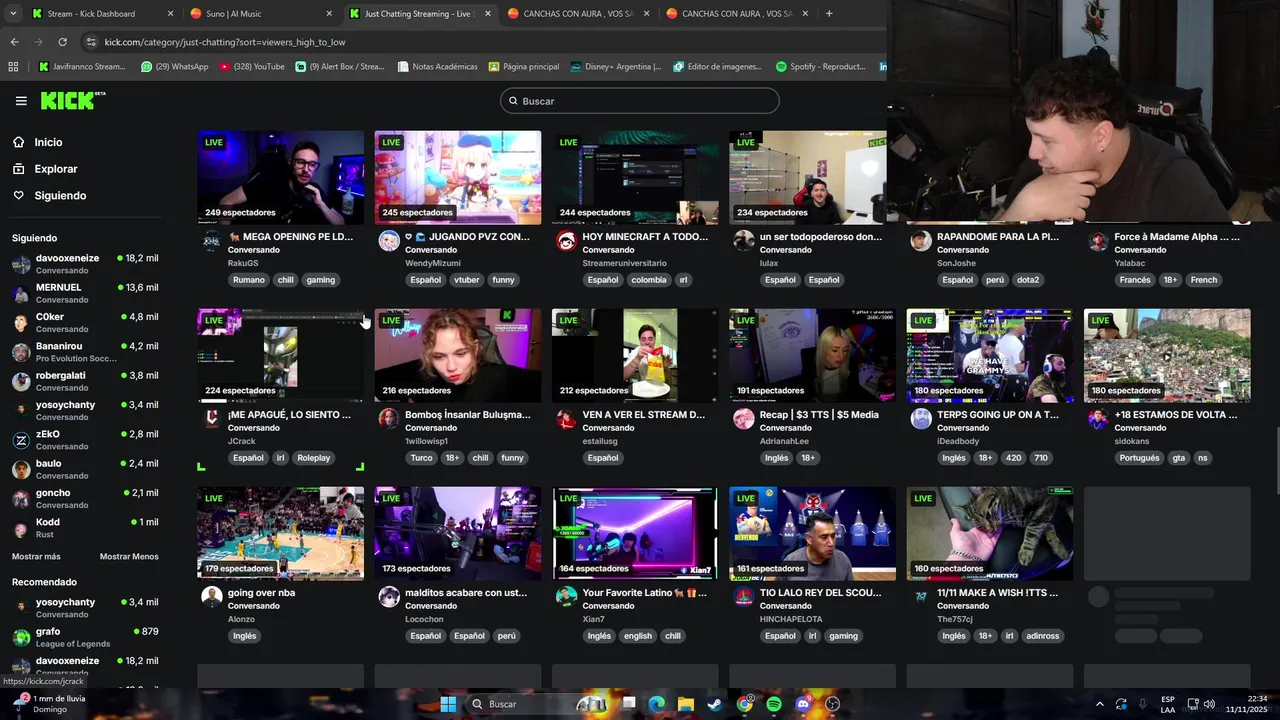Select the 420 tag

point(1013,458)
